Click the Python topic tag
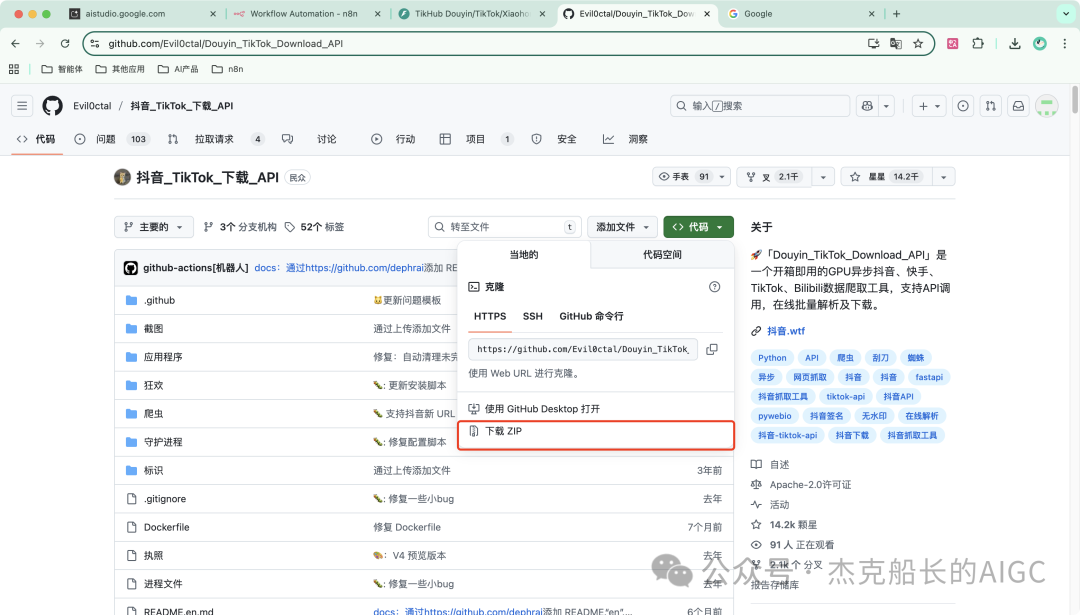This screenshot has width=1080, height=615. (x=772, y=358)
